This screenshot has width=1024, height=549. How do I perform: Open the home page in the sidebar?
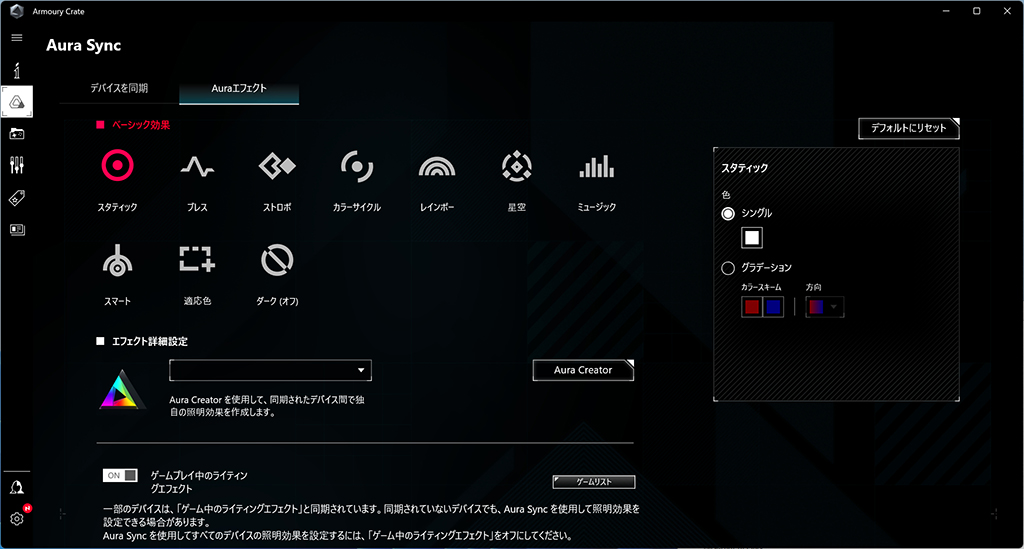(x=17, y=70)
